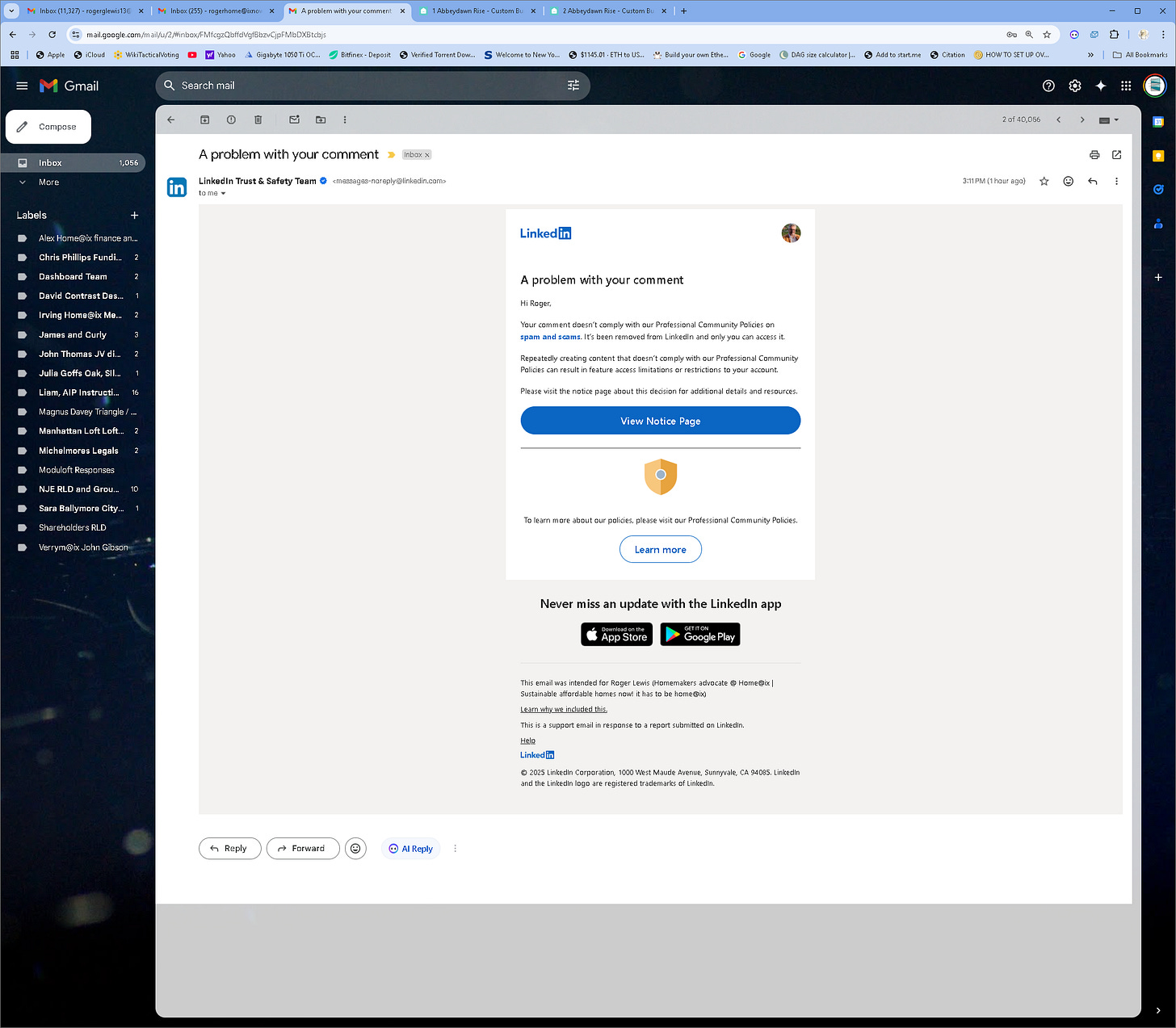Click the Move to folder icon

coord(321,120)
